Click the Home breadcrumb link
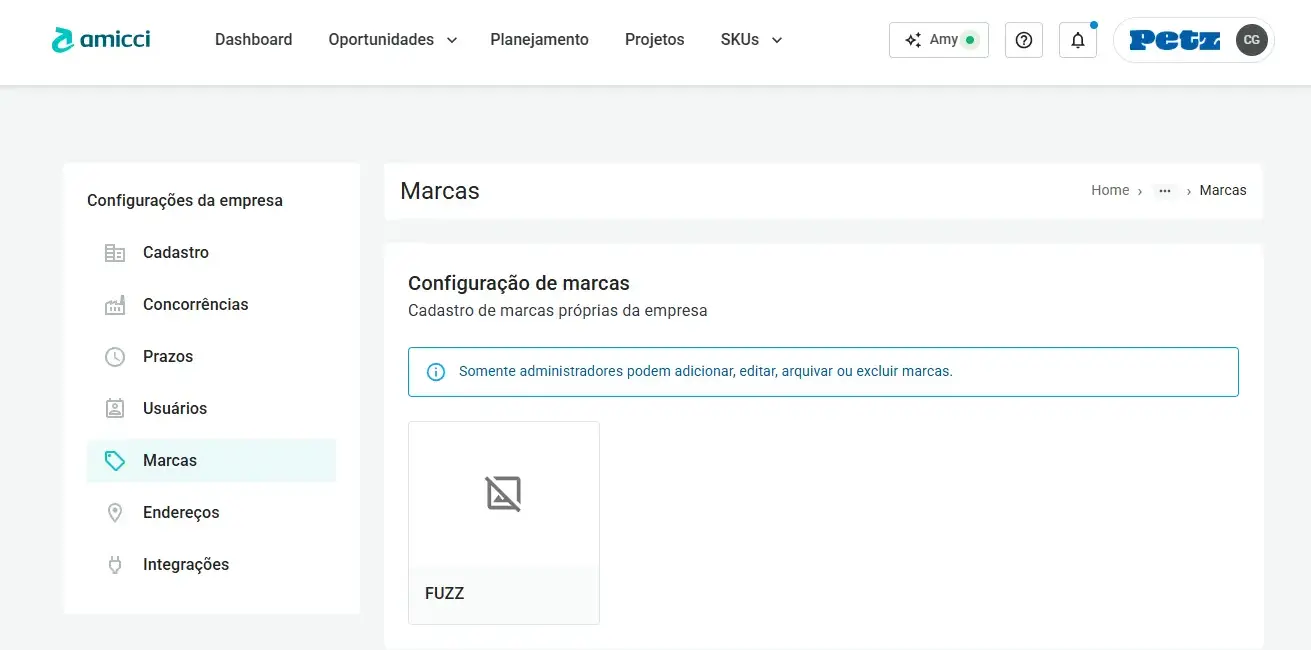Image resolution: width=1311 pixels, height=650 pixels. coord(1109,190)
